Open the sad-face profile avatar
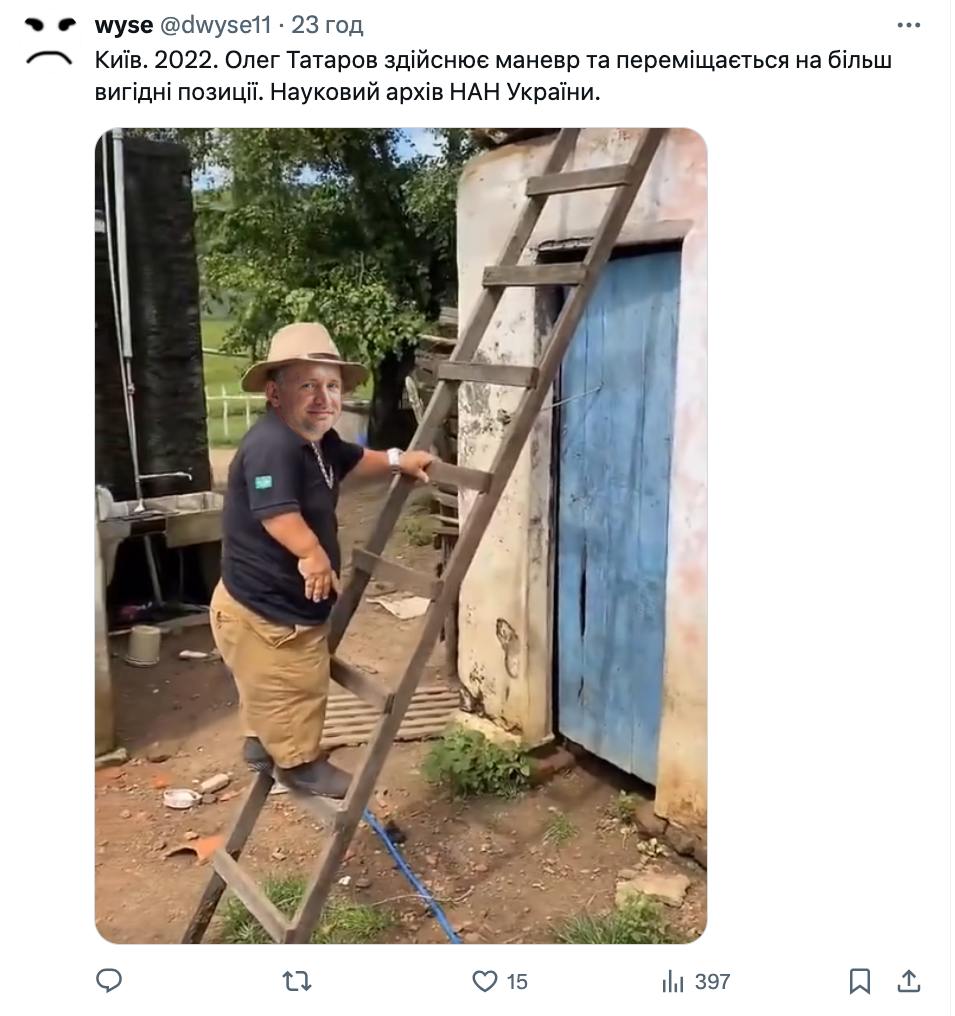The image size is (955, 1016). (x=49, y=41)
